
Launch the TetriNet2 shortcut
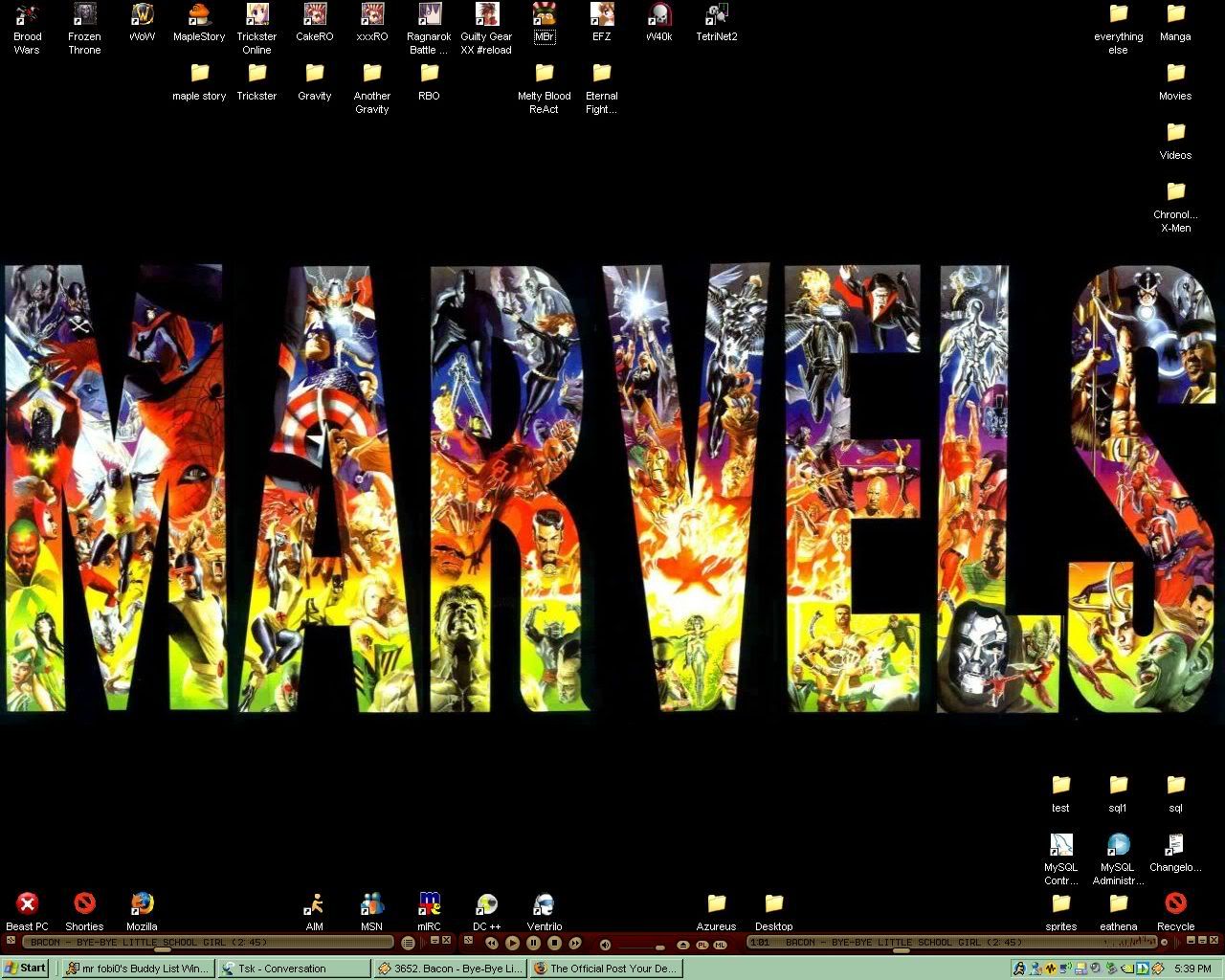coord(716,23)
